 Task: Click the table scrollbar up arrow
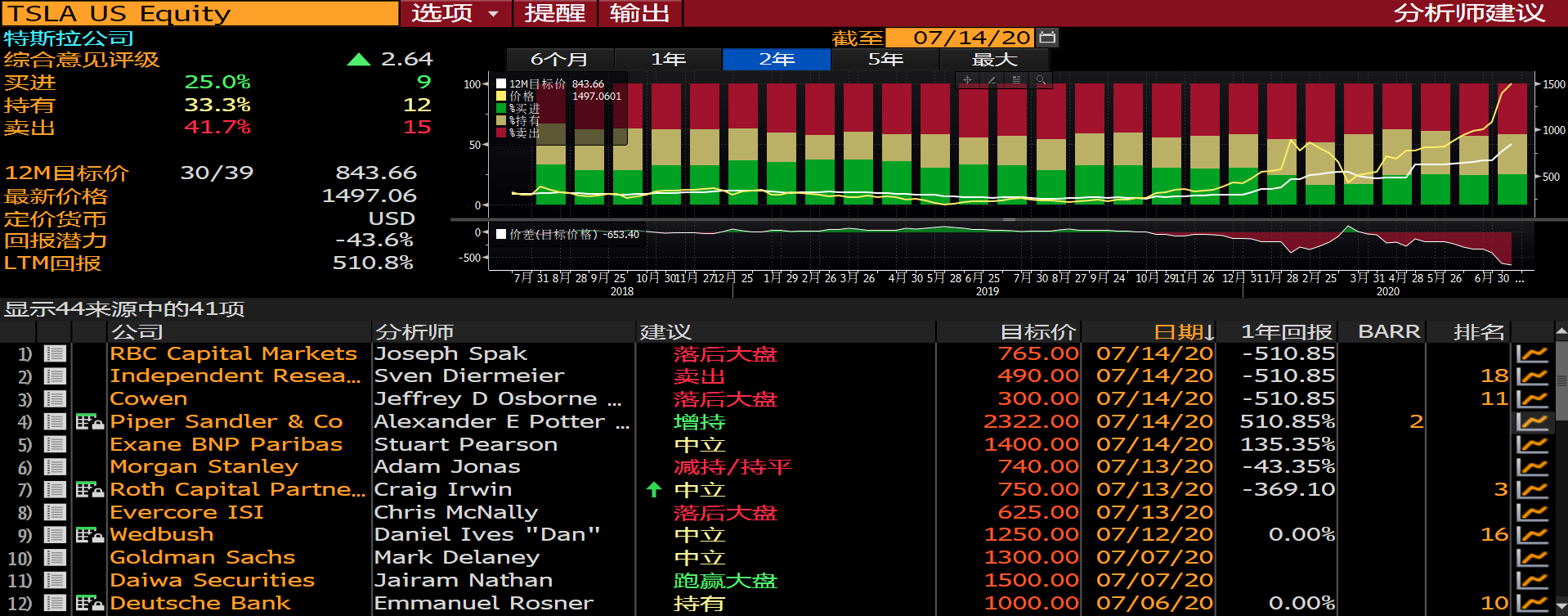pos(1561,331)
